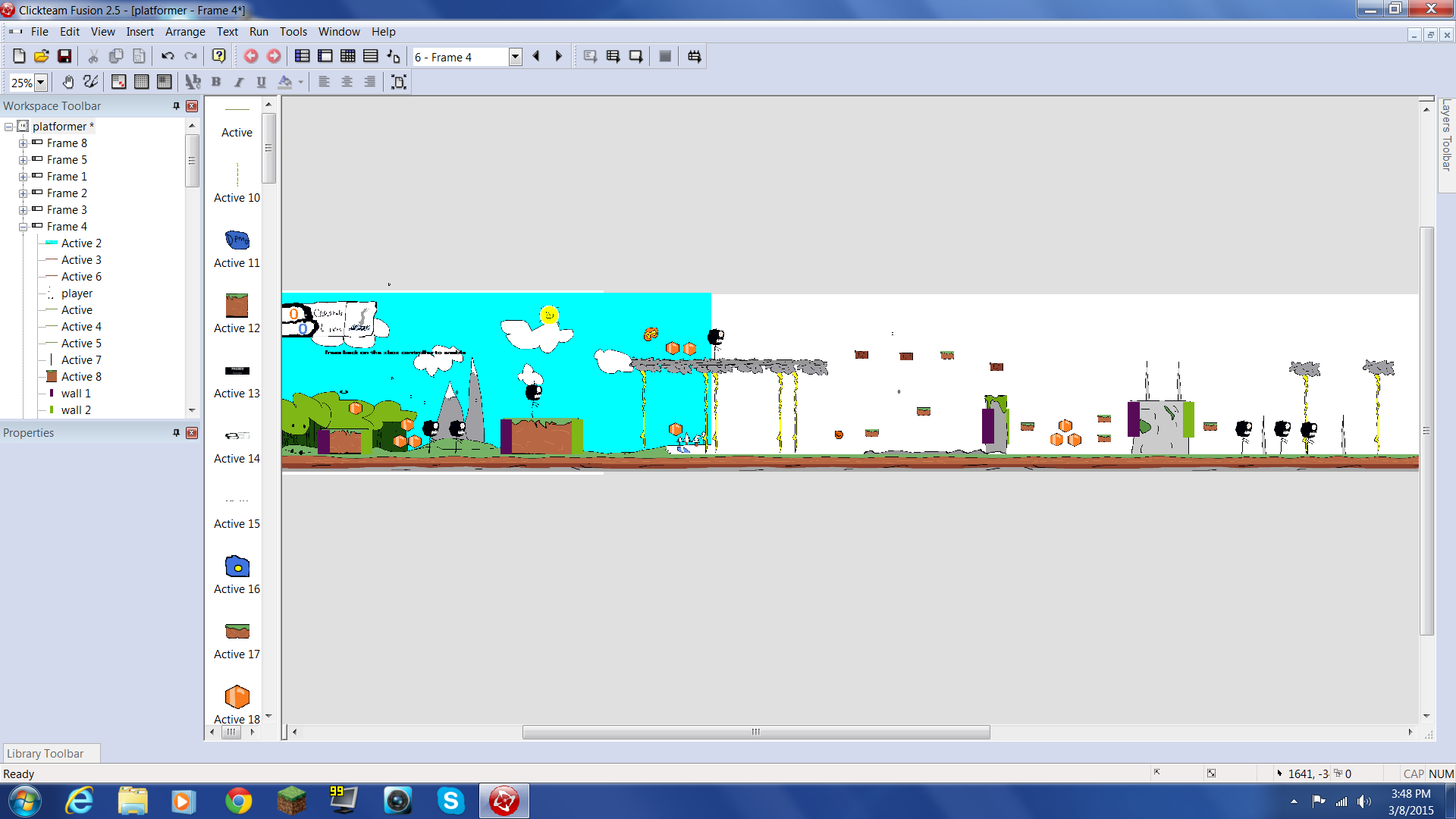Viewport: 1456px width, 819px height.
Task: Go back with red left arrow
Action: [x=251, y=56]
